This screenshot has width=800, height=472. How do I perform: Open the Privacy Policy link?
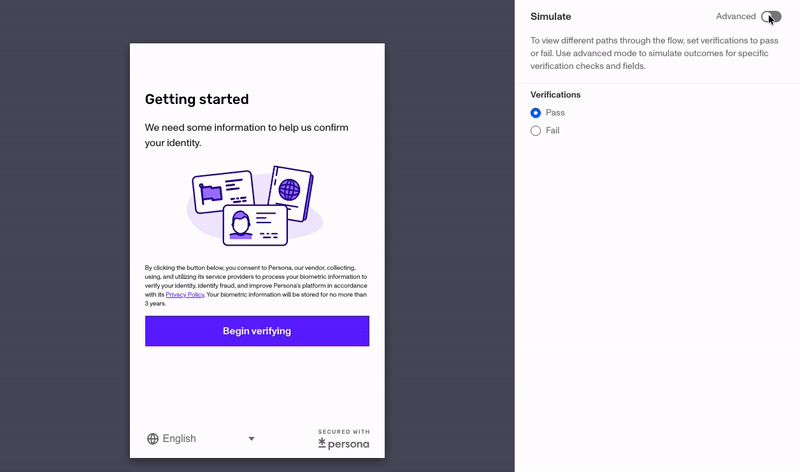click(x=185, y=294)
